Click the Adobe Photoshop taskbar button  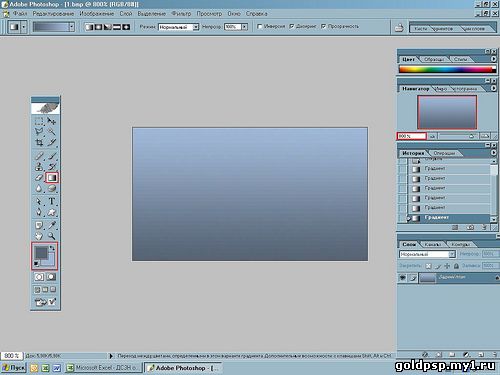click(183, 368)
